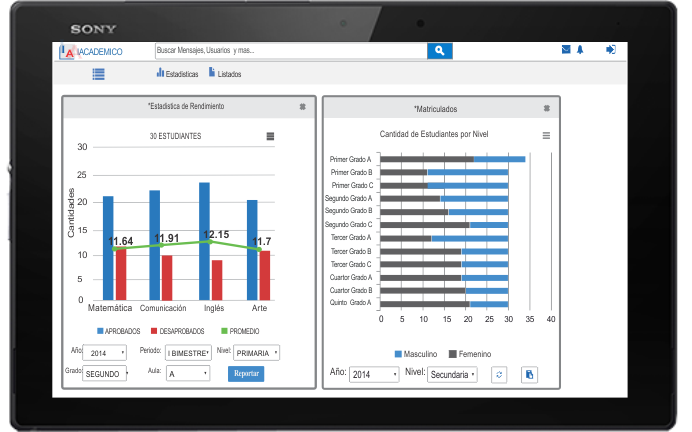The height and width of the screenshot is (432, 692).
Task: Open settings gear of Matriculados panel
Action: click(546, 108)
